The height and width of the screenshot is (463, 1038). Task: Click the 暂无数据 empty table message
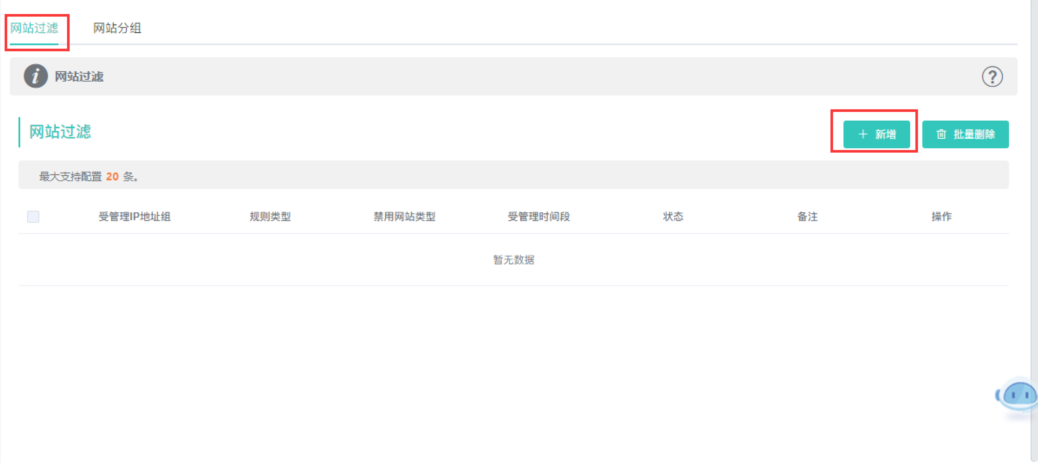click(513, 260)
